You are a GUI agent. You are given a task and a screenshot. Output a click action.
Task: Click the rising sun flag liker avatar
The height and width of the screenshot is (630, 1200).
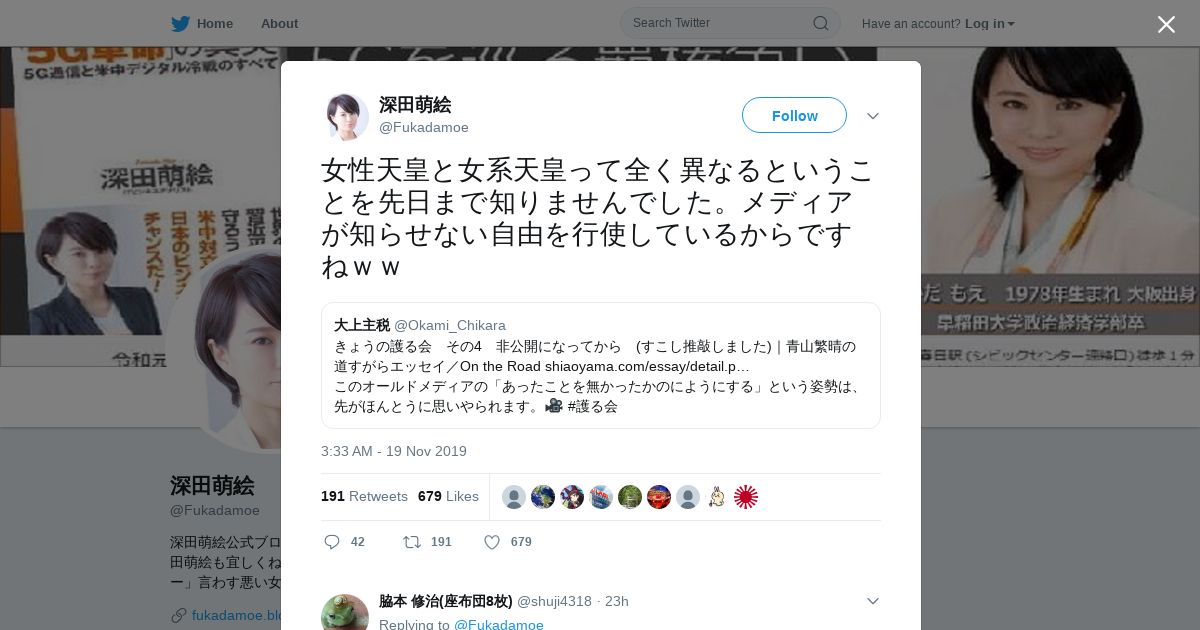746,497
